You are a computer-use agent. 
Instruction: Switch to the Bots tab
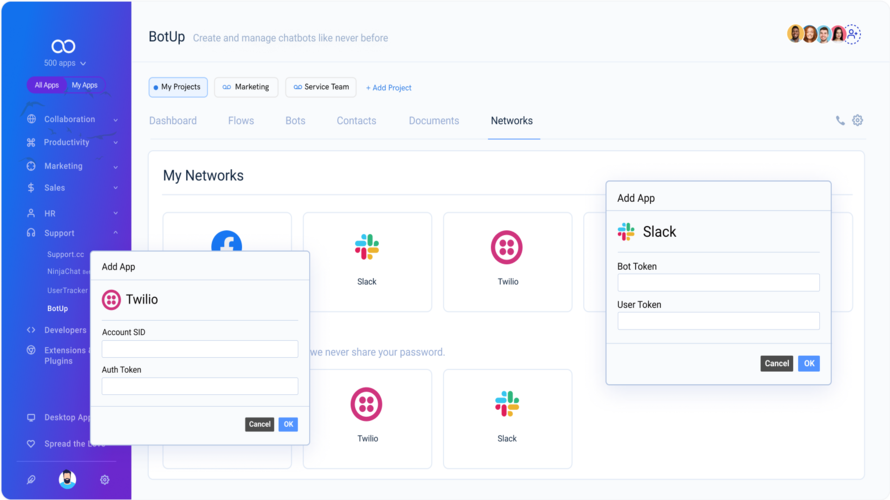pos(295,121)
